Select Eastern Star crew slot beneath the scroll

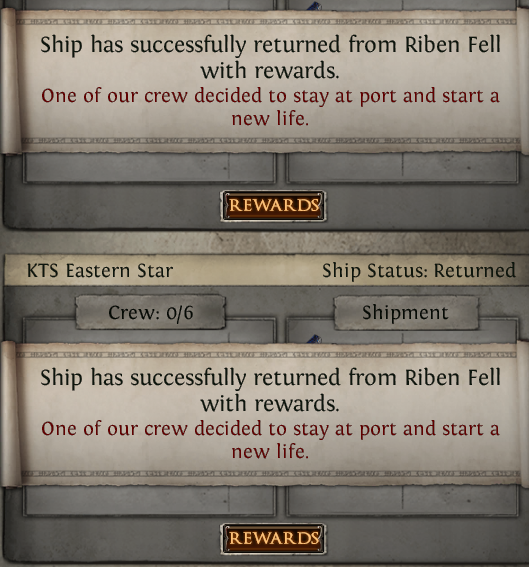pyautogui.click(x=149, y=501)
